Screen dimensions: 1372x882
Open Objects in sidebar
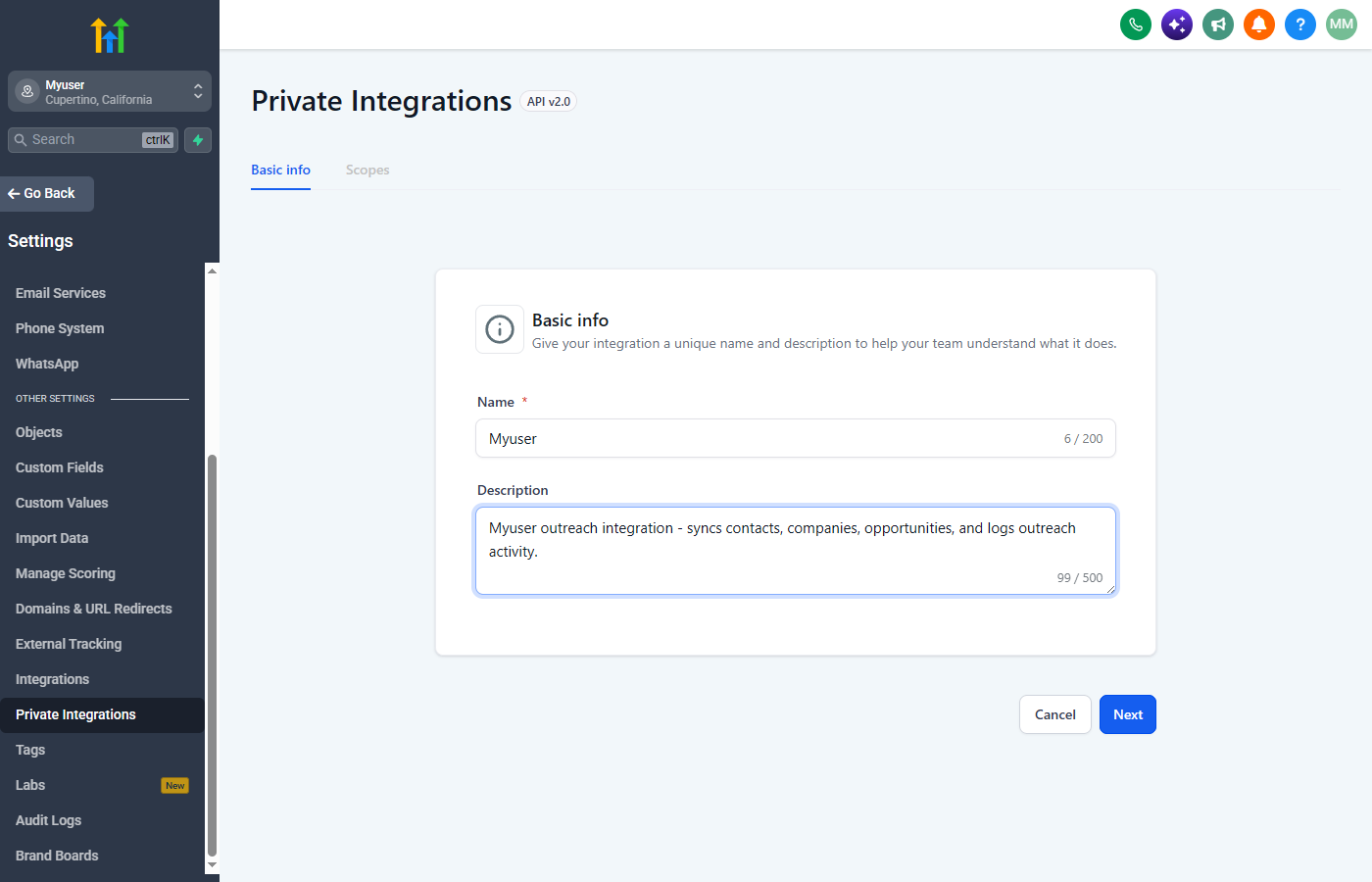pyautogui.click(x=39, y=432)
